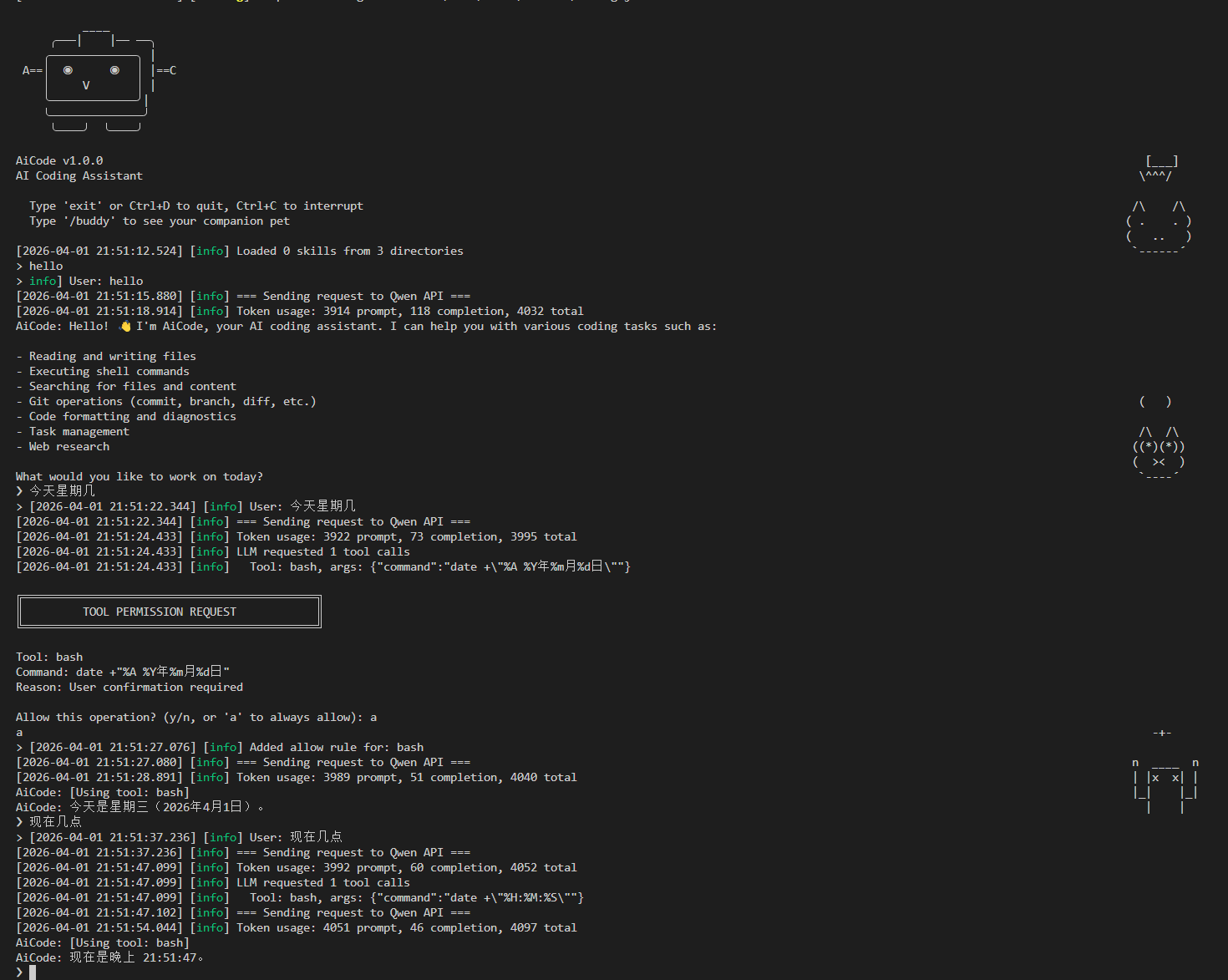Click the 'AiCode: 今天是星期三' answer line
The width and height of the screenshot is (1228, 980).
(x=140, y=807)
